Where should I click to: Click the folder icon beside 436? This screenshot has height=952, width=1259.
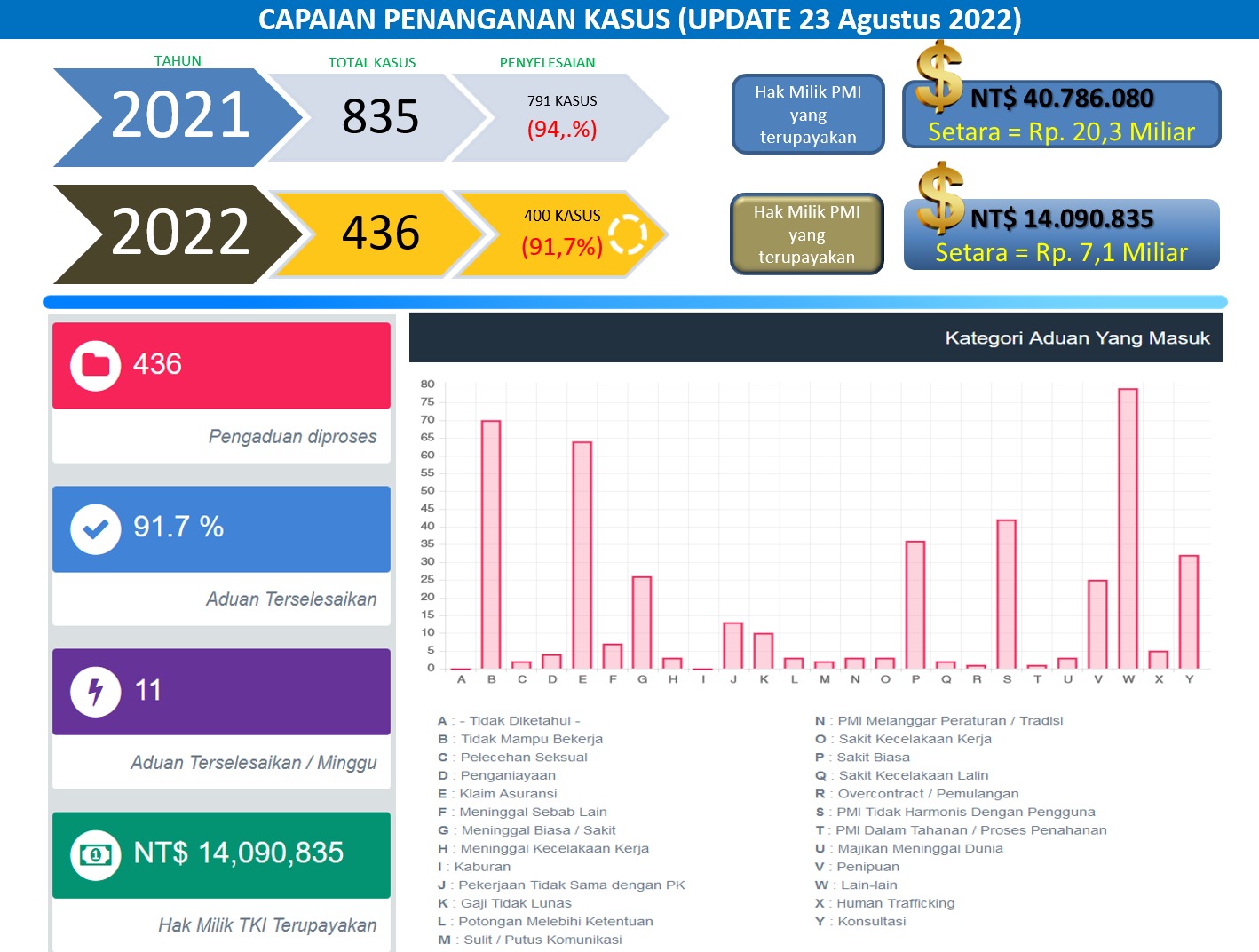pos(96,365)
